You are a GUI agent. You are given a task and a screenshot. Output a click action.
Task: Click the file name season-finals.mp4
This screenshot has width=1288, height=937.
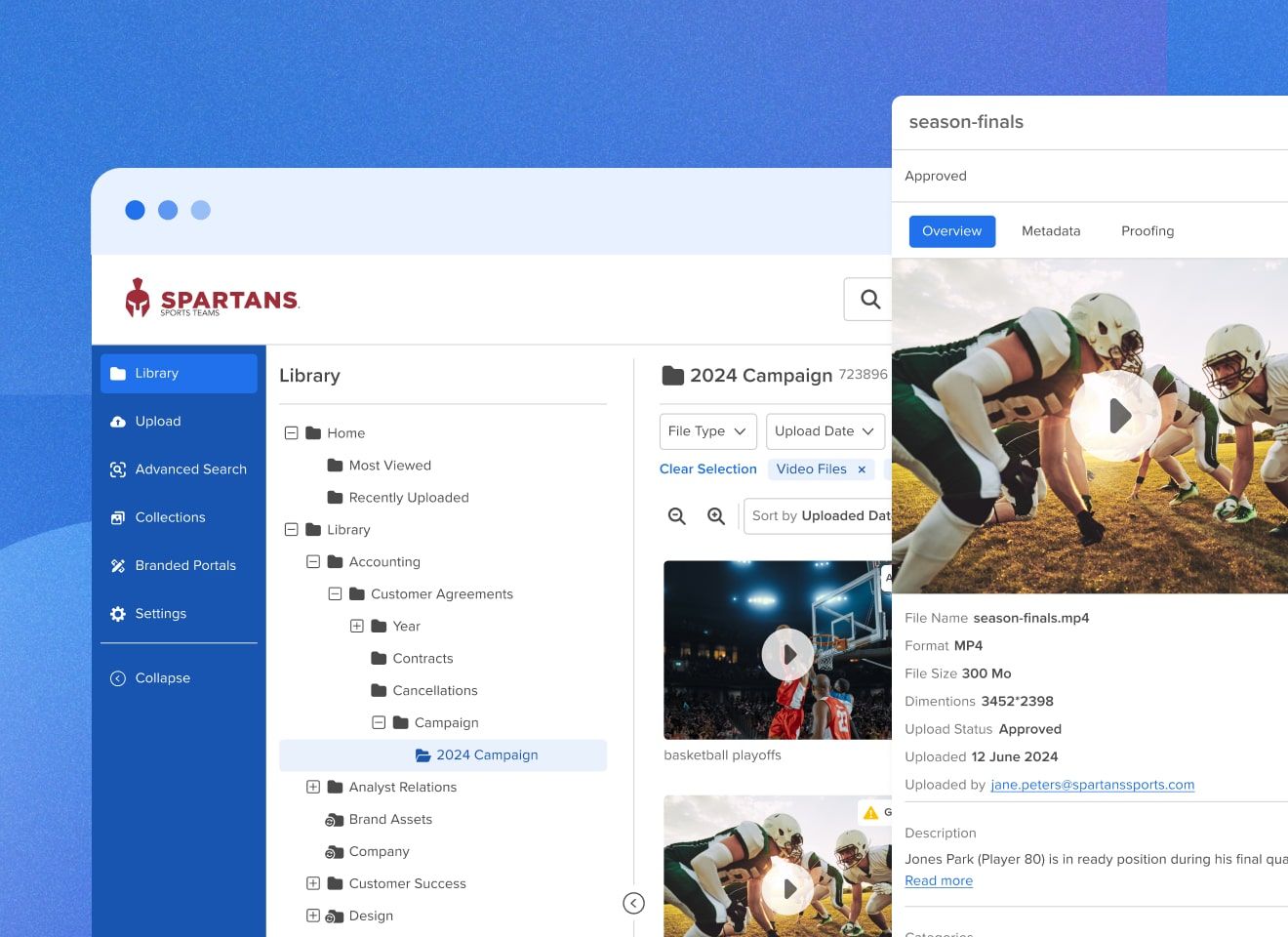1031,618
